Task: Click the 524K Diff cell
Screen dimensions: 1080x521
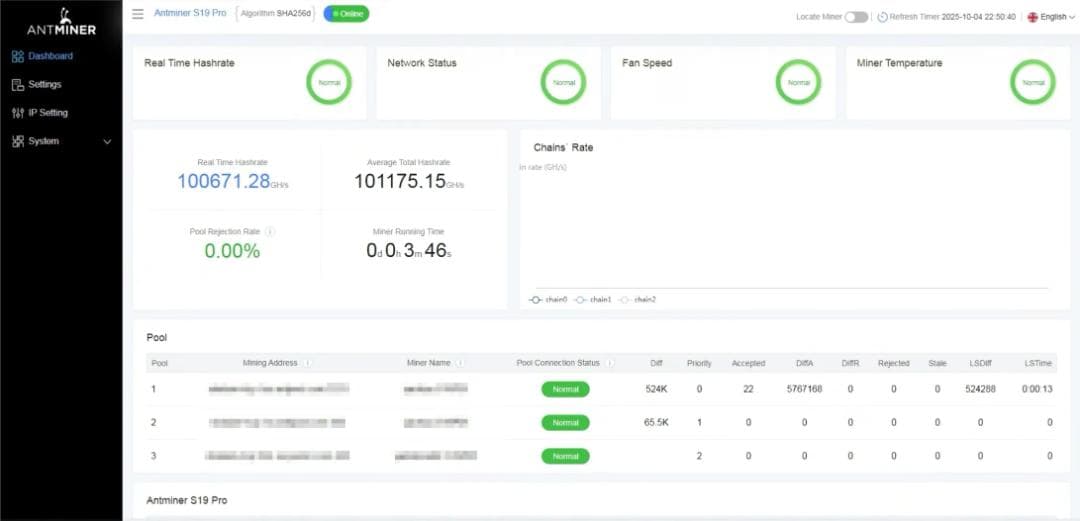Action: pos(656,389)
